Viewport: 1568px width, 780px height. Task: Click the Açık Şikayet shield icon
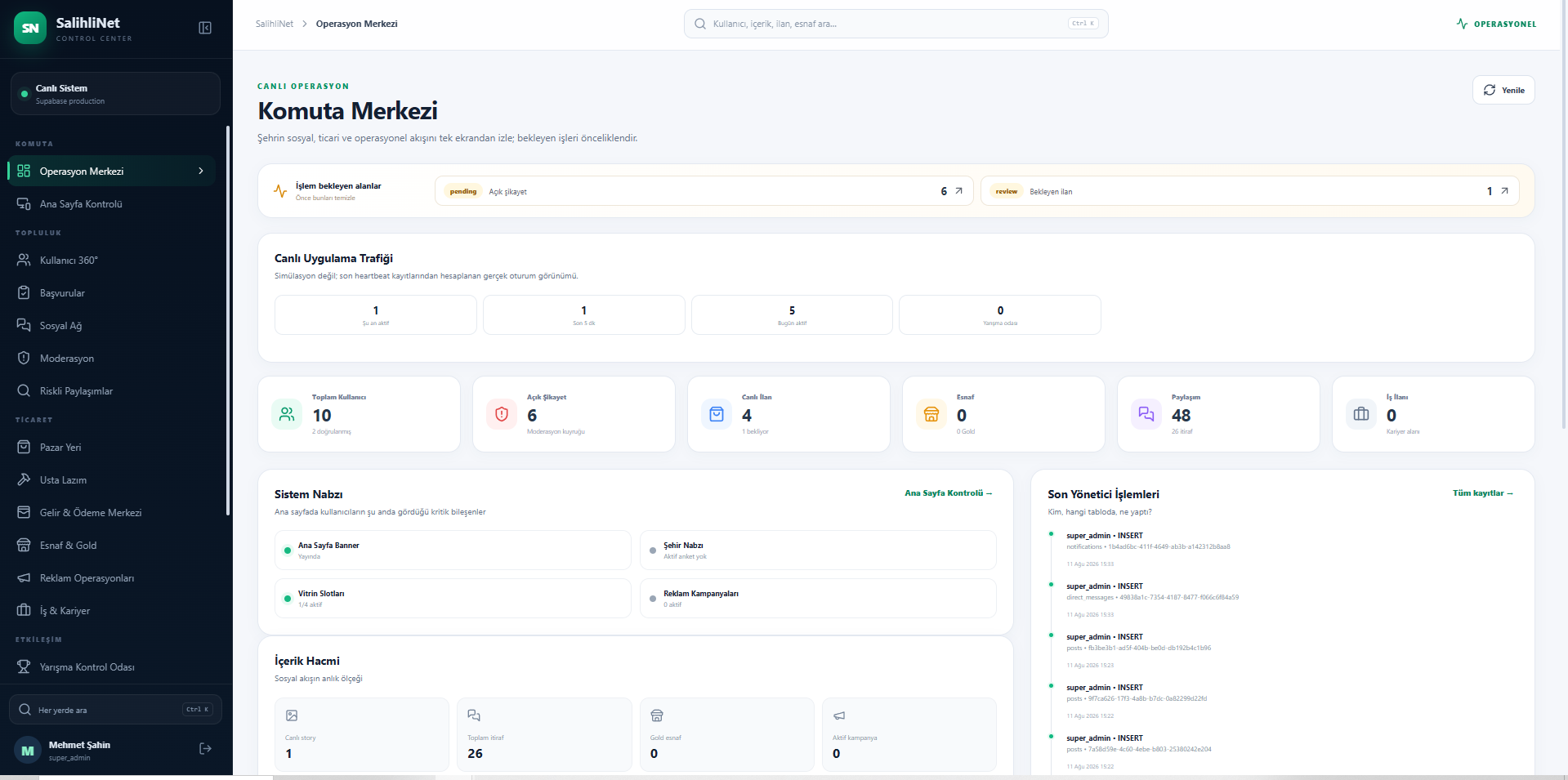click(x=502, y=414)
